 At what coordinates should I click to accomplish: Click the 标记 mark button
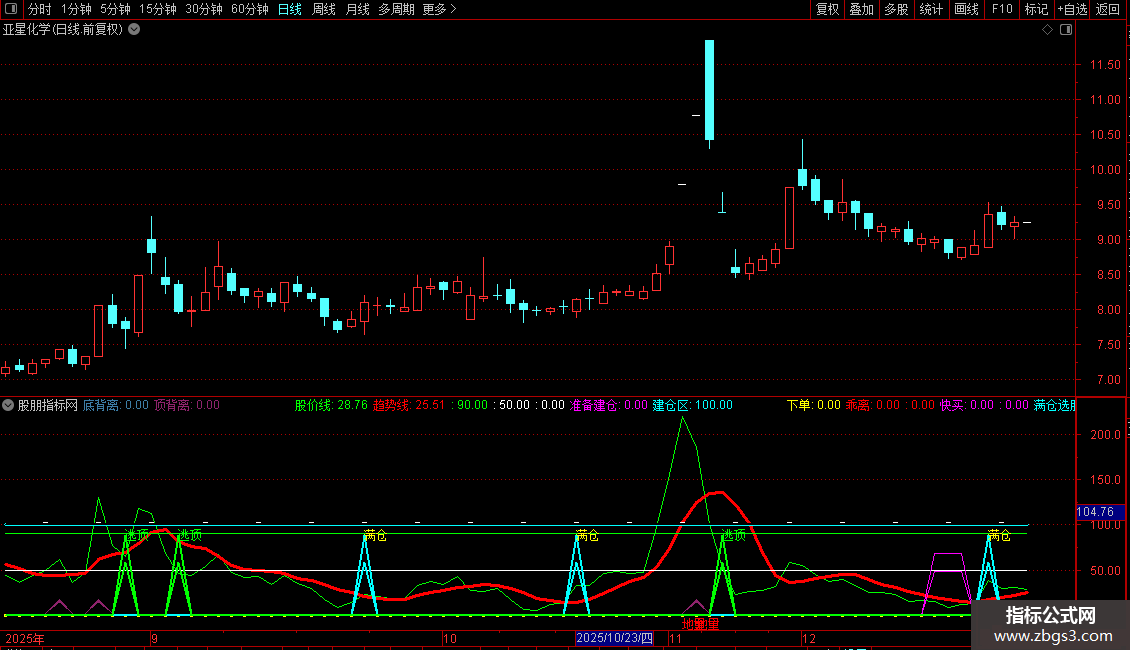point(1036,9)
